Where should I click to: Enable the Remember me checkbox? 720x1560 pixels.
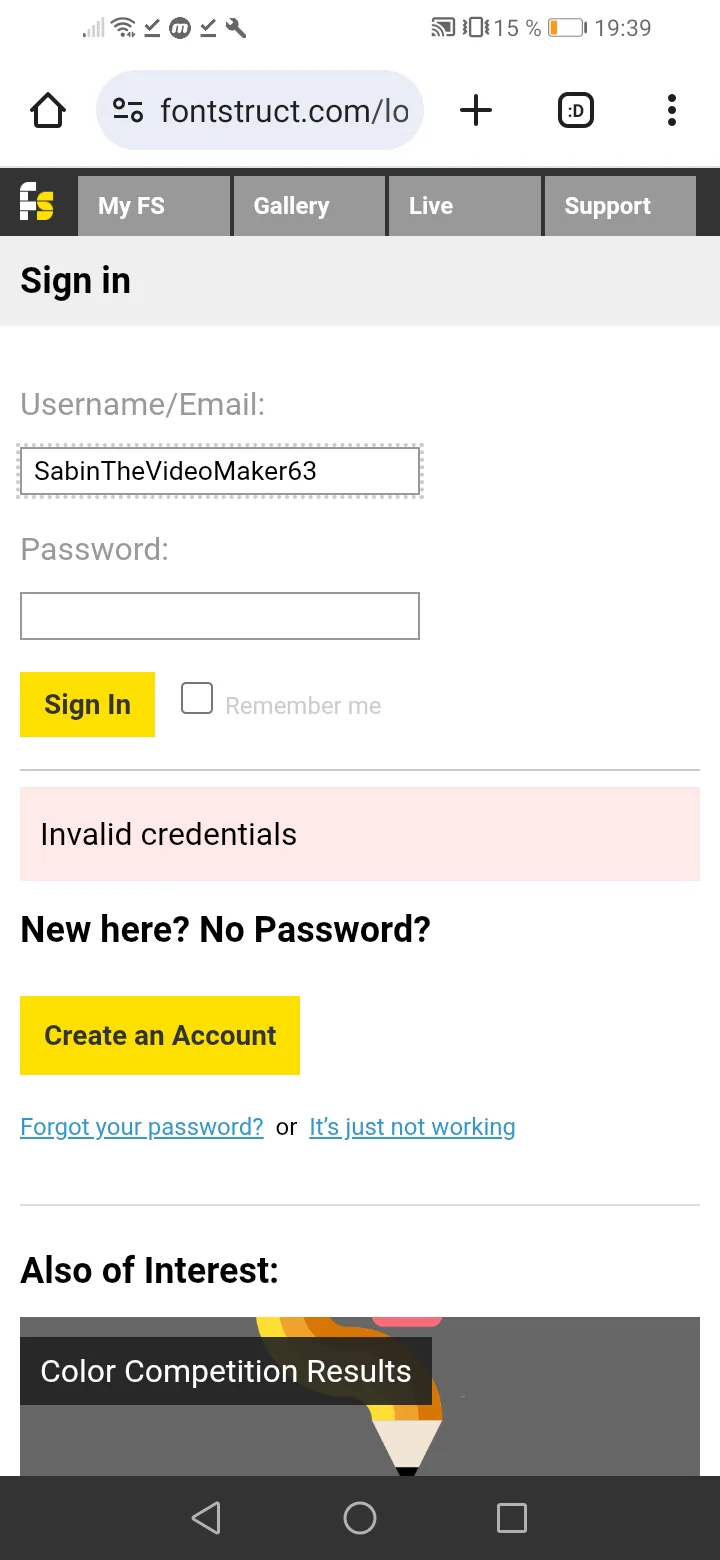197,699
